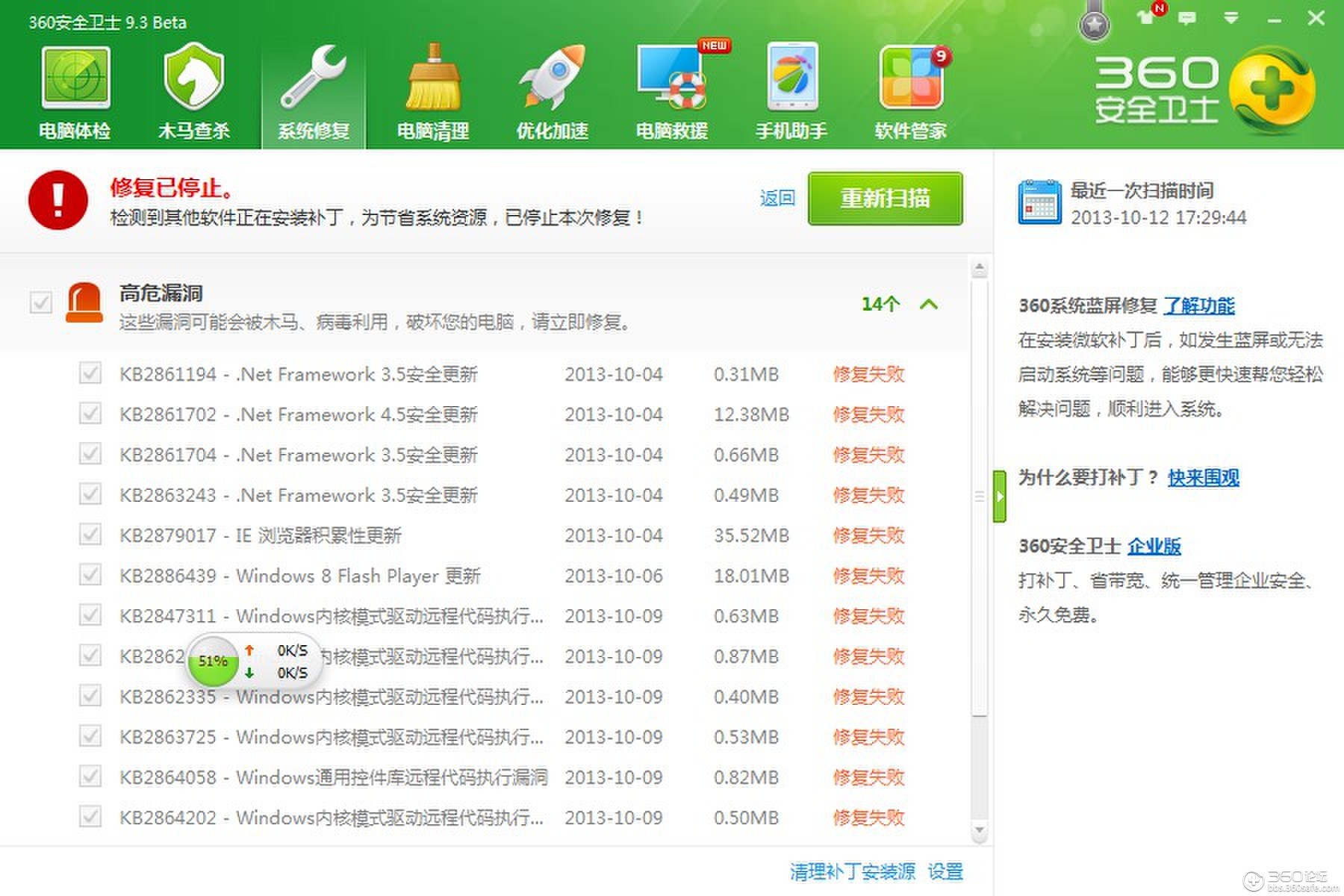Open the 企业版 link
Image resolution: width=1344 pixels, height=896 pixels.
click(x=1154, y=546)
